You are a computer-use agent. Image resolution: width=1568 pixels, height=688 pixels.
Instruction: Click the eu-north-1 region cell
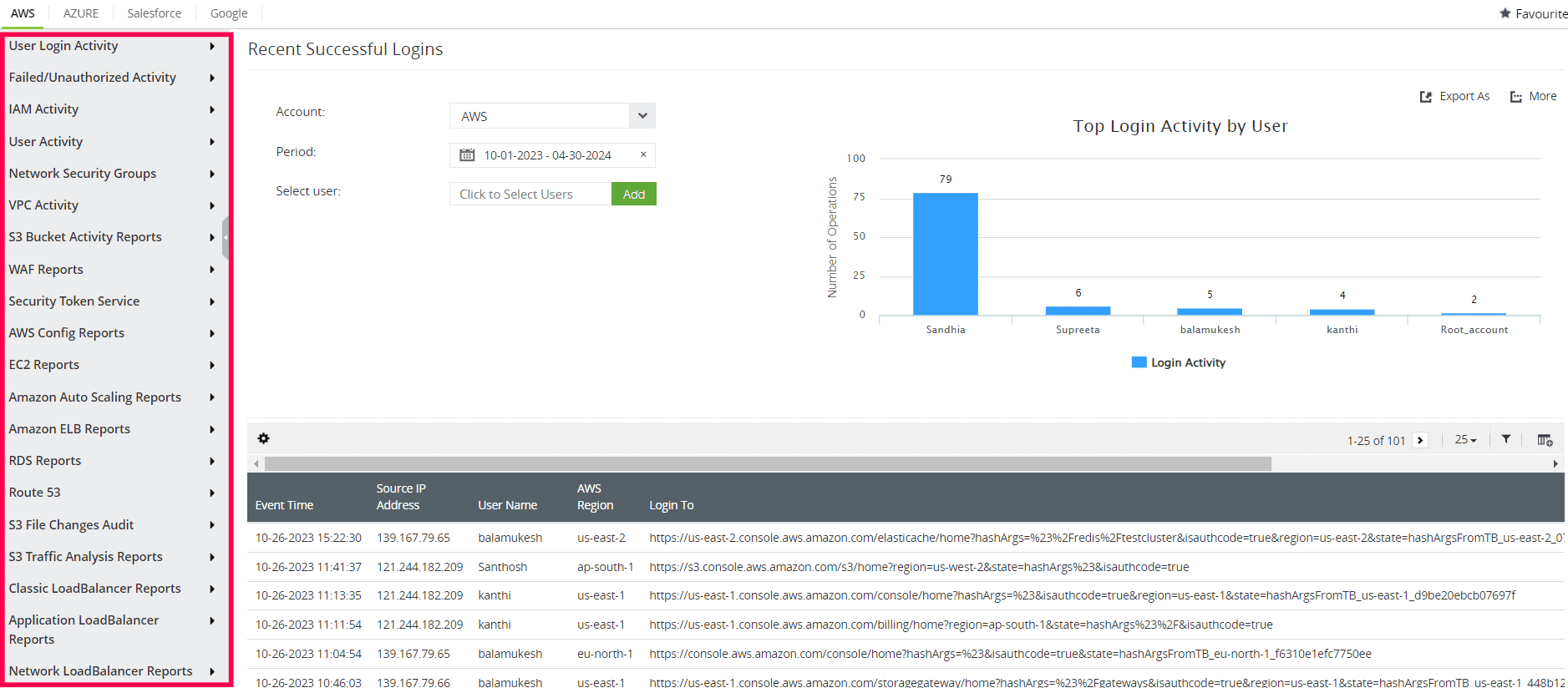click(x=605, y=654)
